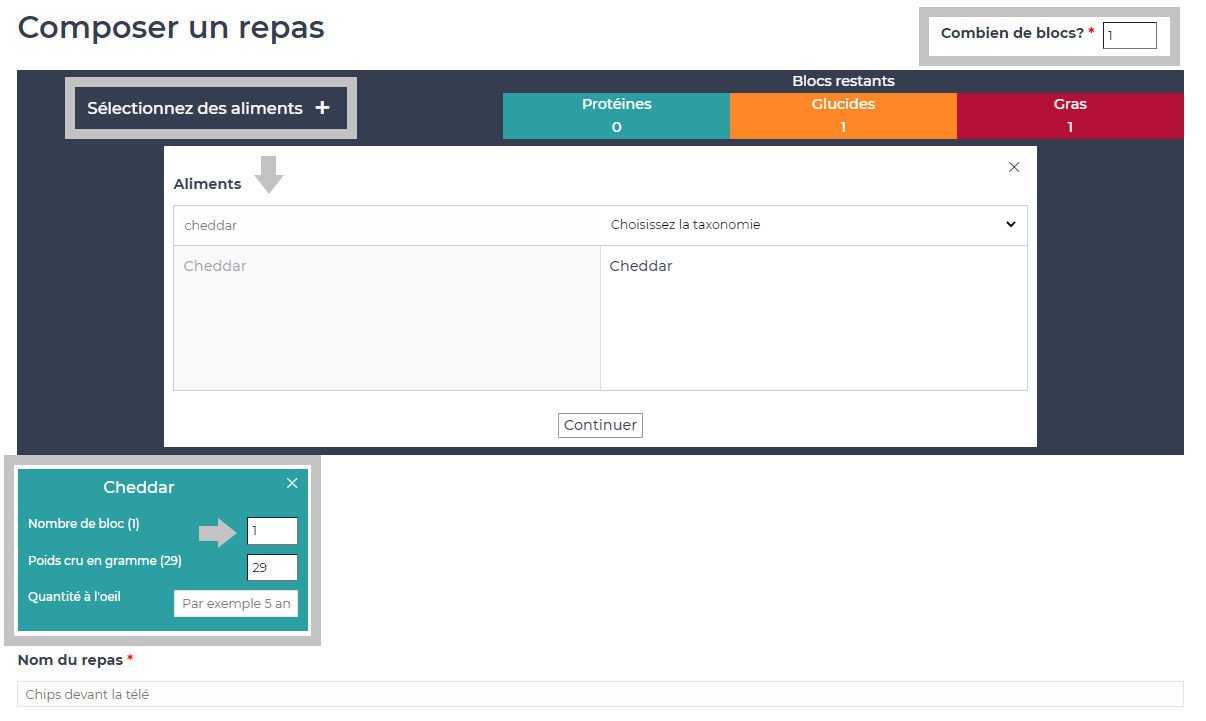Select the Protéines remaining blocks tile
The width and height of the screenshot is (1206, 721).
[x=616, y=116]
